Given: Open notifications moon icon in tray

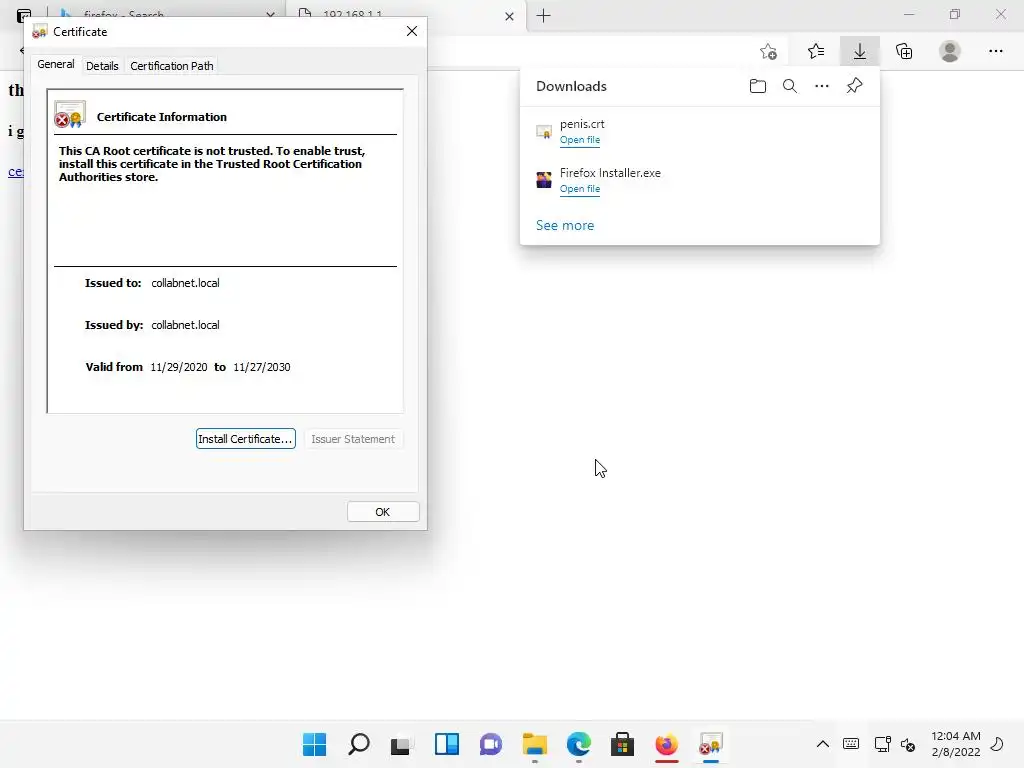Looking at the screenshot, I should coord(997,744).
